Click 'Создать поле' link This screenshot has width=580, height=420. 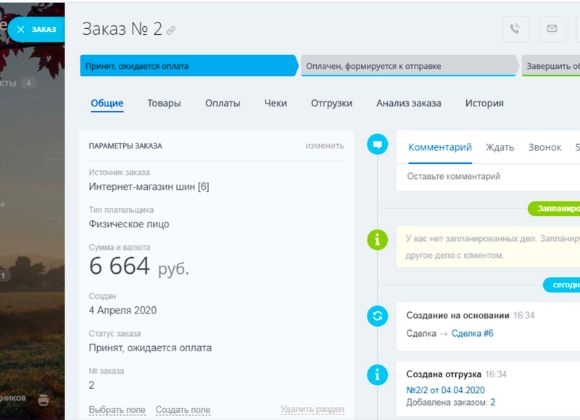point(183,410)
